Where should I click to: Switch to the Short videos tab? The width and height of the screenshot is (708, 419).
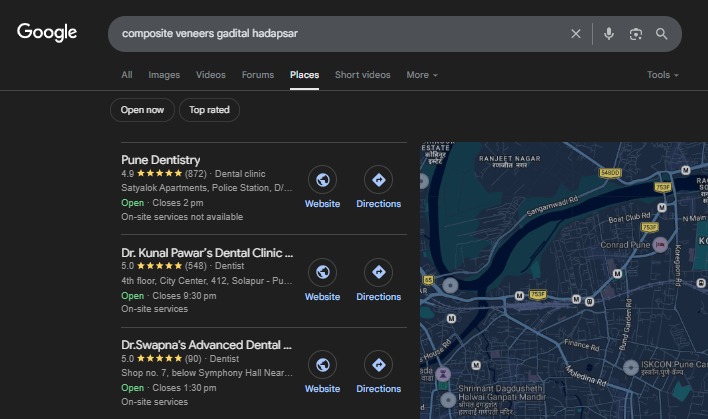click(x=363, y=75)
